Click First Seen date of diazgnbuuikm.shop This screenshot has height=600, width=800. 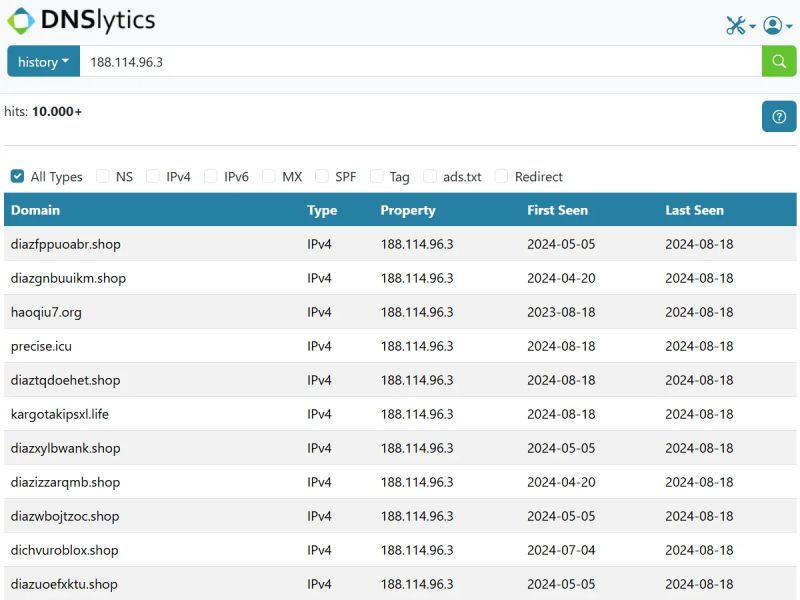pyautogui.click(x=561, y=278)
